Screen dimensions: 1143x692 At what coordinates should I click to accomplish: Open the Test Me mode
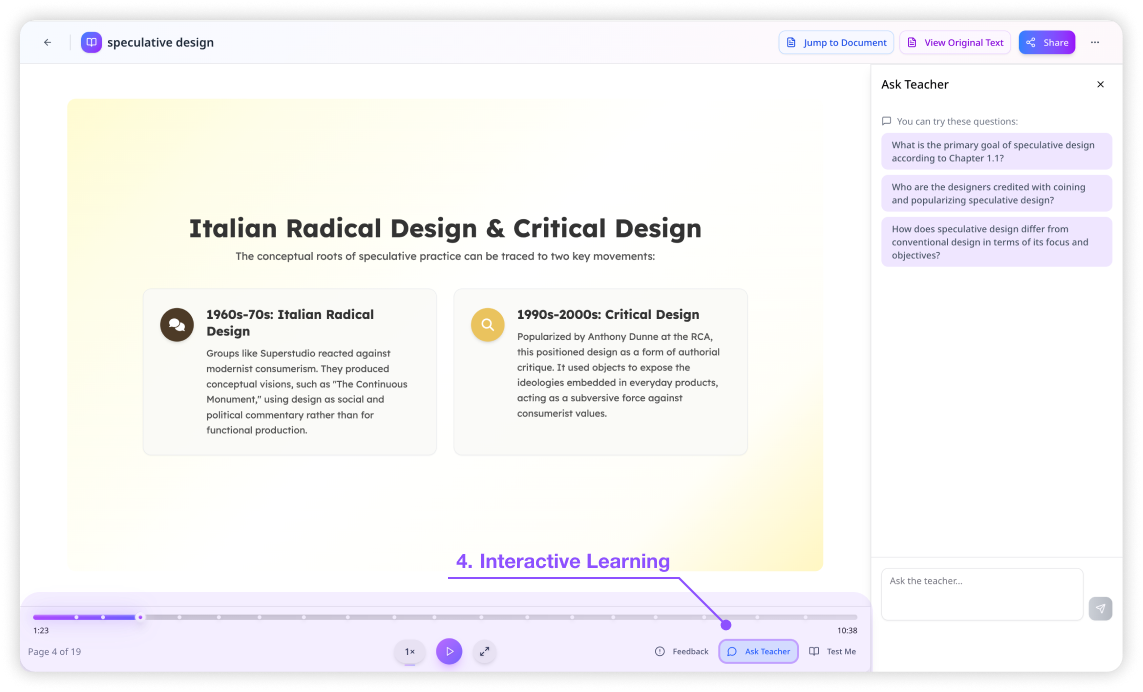832,652
